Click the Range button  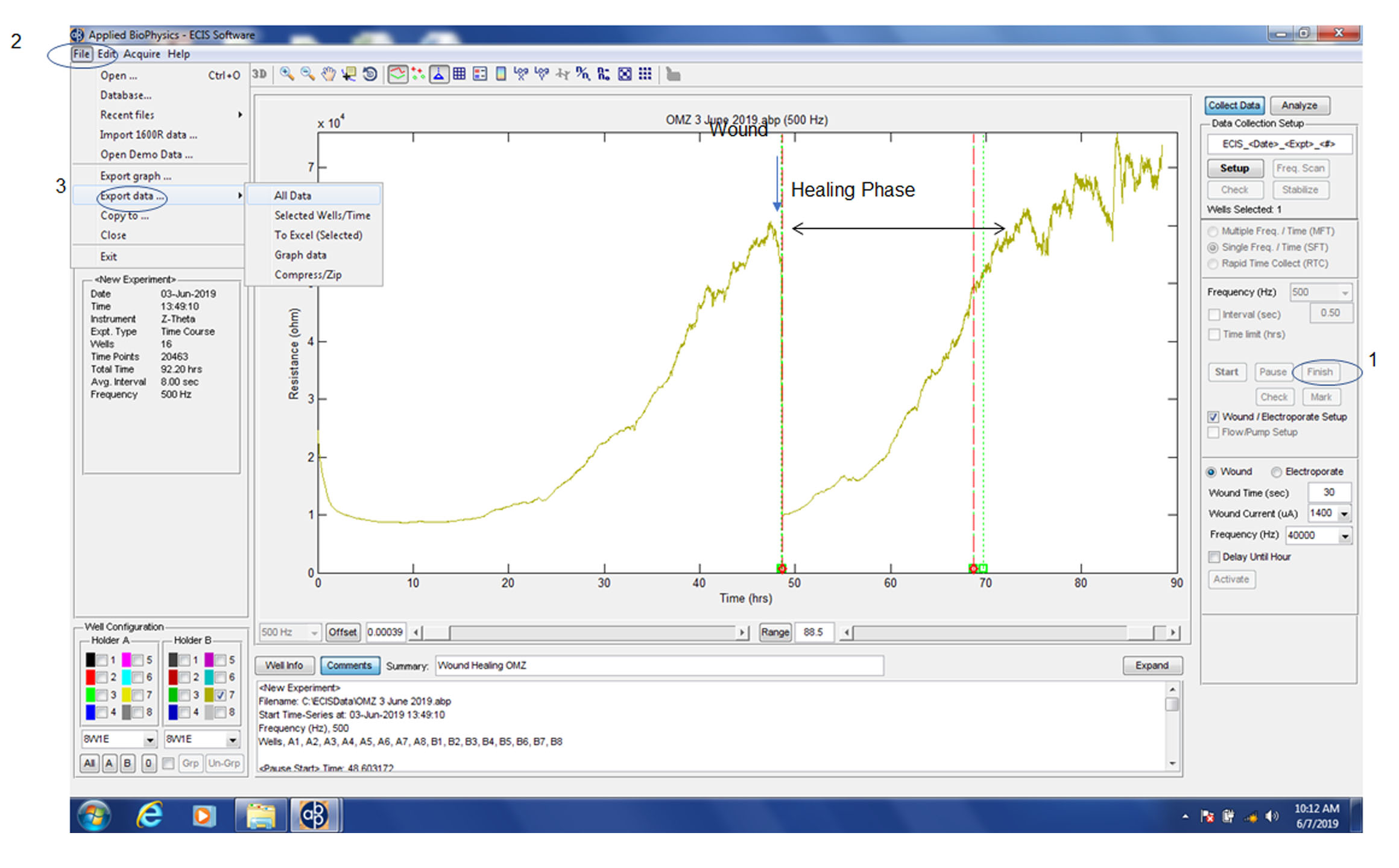[775, 632]
